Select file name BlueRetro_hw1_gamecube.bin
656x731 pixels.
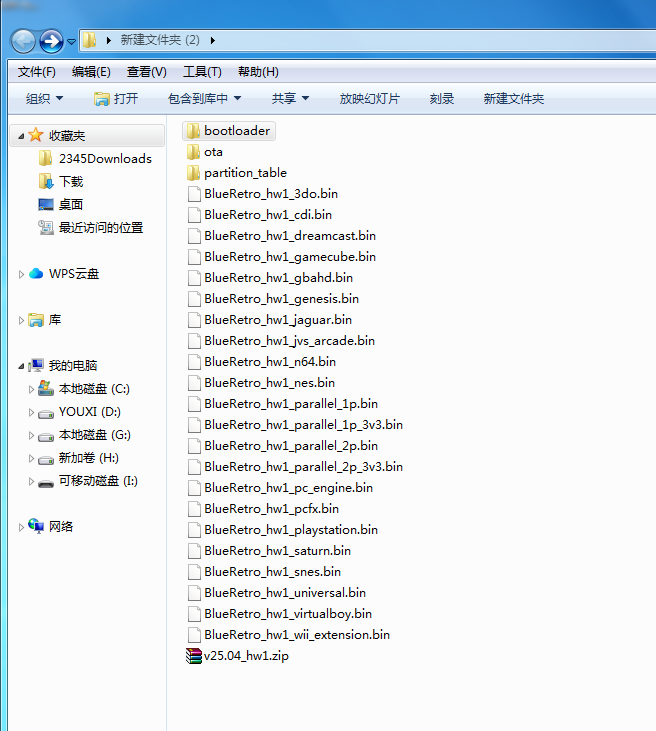click(x=290, y=257)
